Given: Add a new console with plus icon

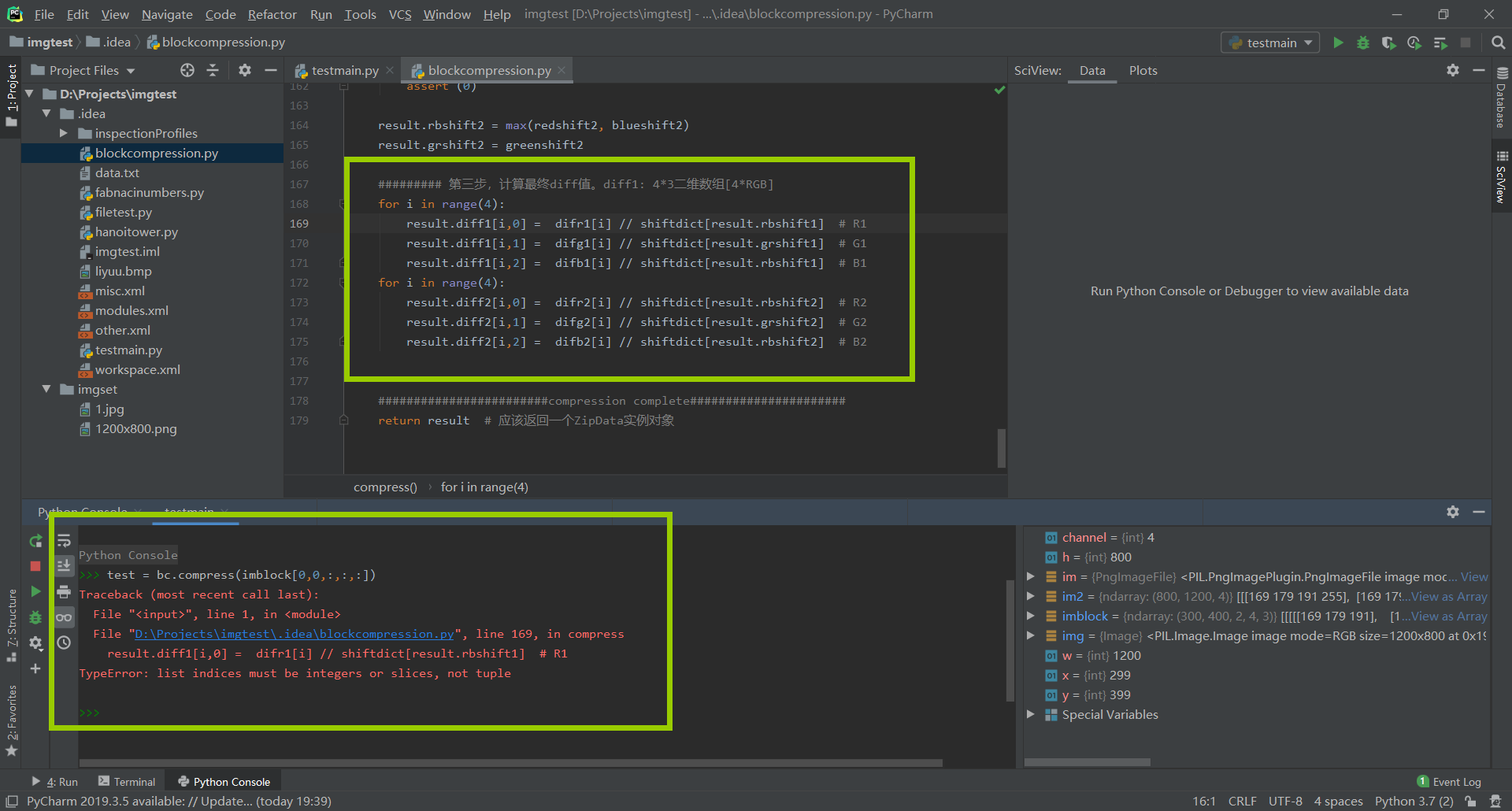Looking at the screenshot, I should [35, 668].
